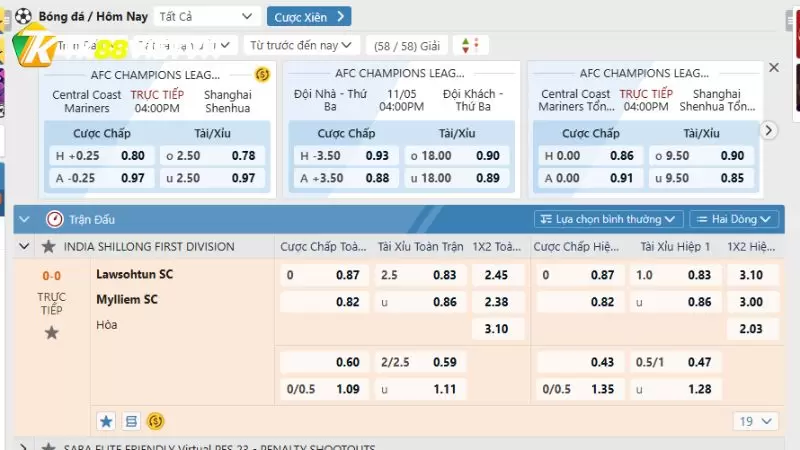Expand the 19 more markets dropdown
The width and height of the screenshot is (800, 450).
coord(756,421)
